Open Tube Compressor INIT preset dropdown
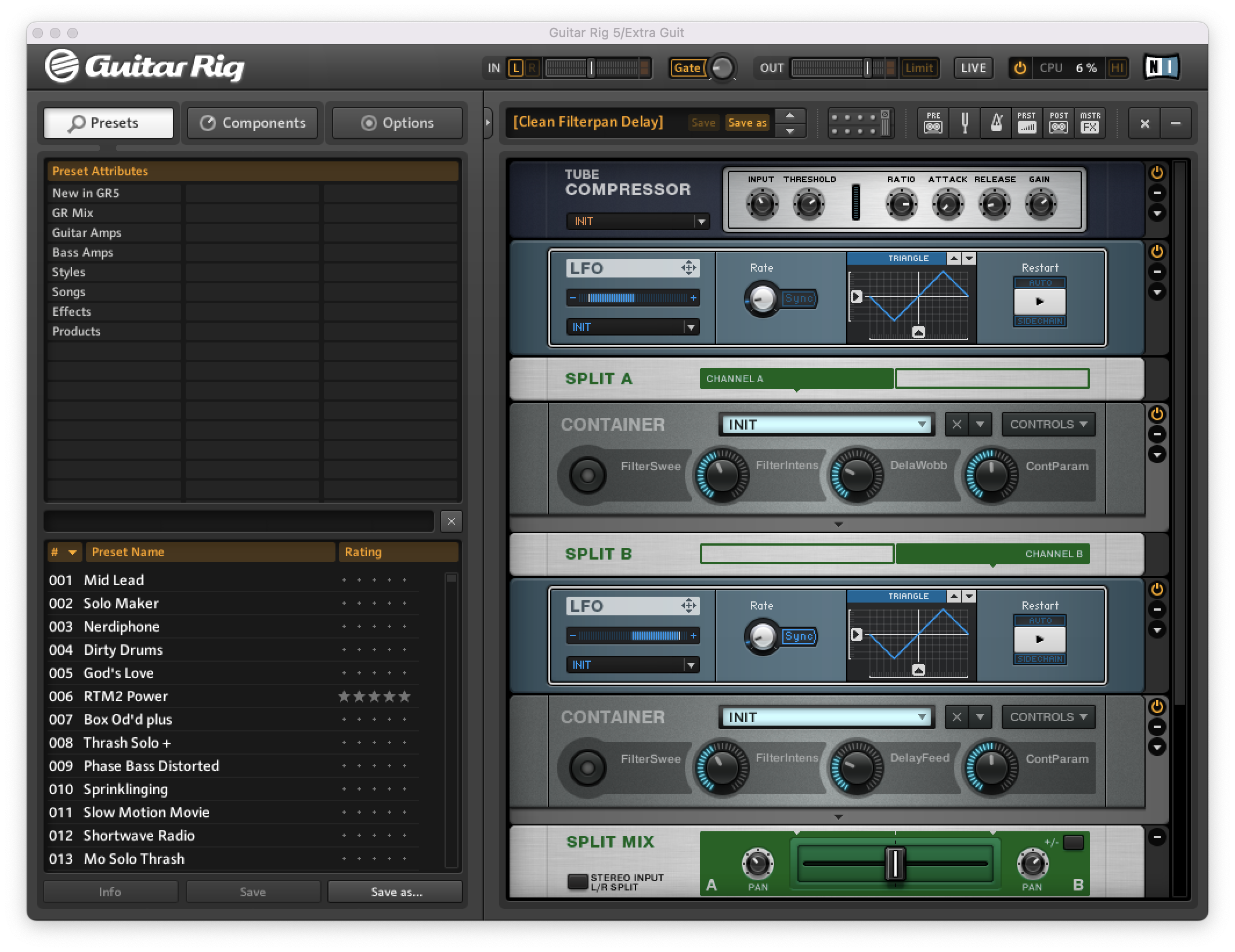 tap(638, 221)
